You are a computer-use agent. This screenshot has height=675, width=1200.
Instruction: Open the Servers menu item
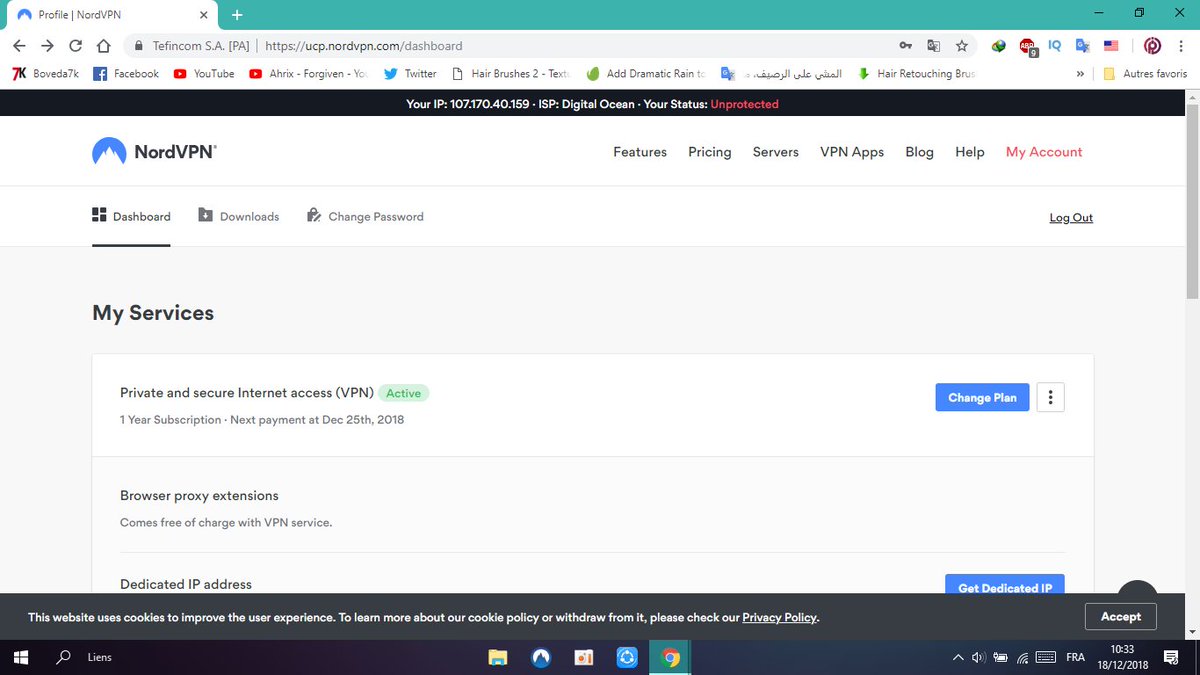tap(776, 152)
